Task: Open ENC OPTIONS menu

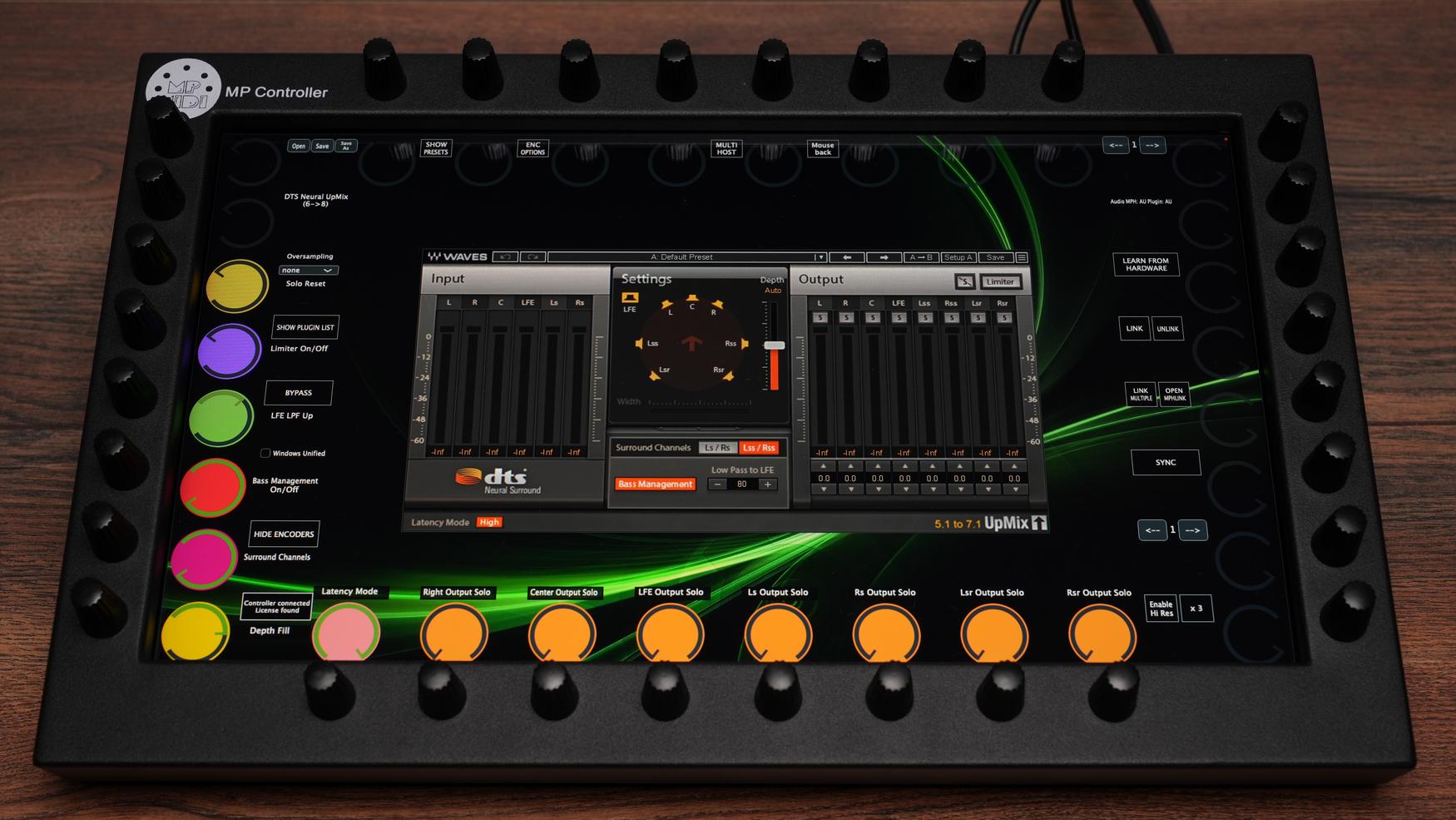Action: point(532,148)
